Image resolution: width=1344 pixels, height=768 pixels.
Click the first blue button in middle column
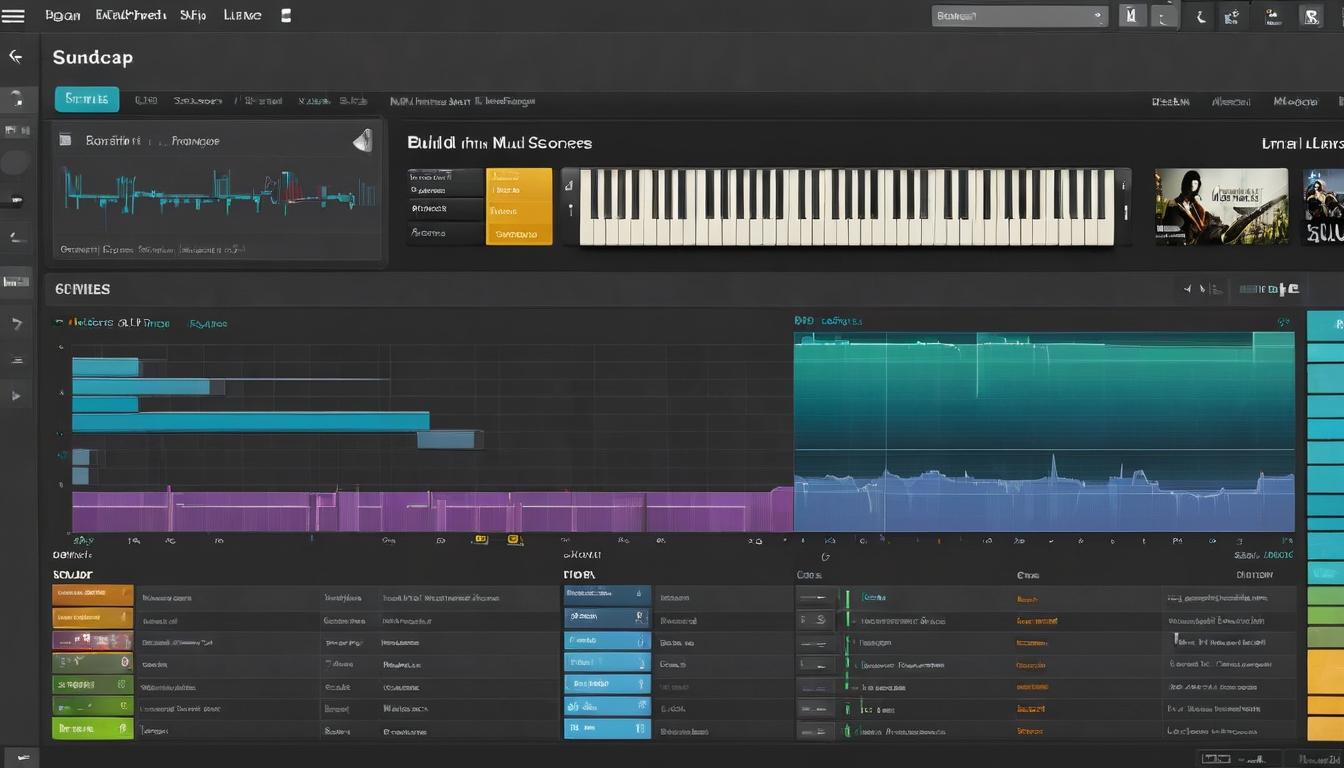(606, 595)
